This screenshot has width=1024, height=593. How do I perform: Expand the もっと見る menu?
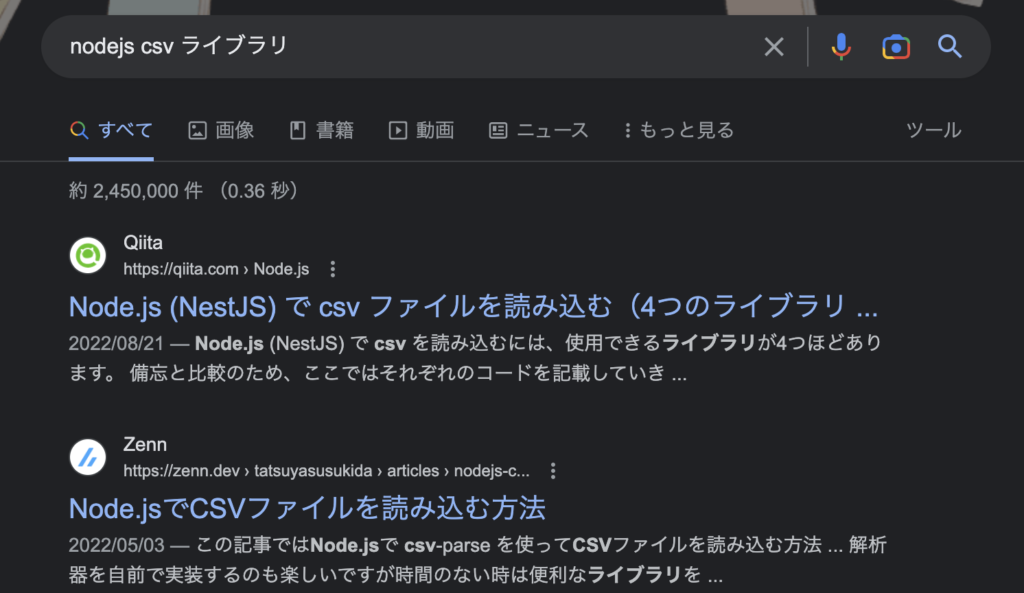pos(679,131)
